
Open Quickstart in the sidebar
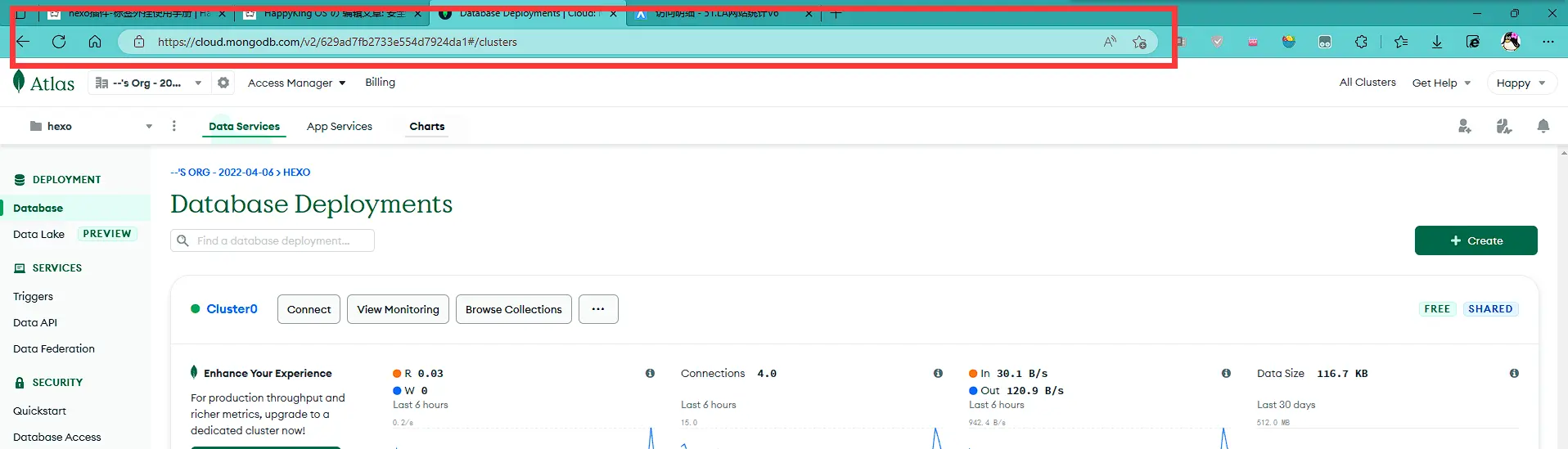click(39, 411)
